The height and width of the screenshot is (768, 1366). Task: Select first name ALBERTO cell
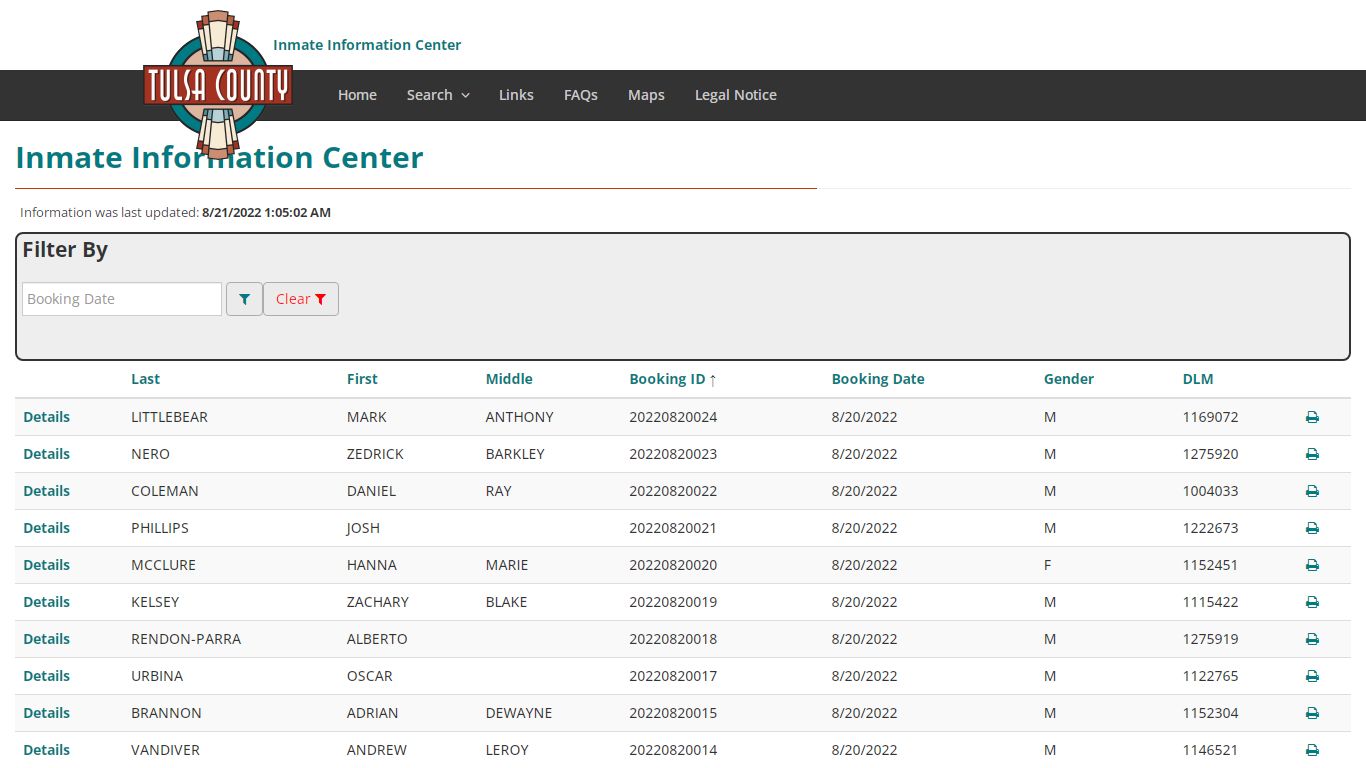pos(377,639)
